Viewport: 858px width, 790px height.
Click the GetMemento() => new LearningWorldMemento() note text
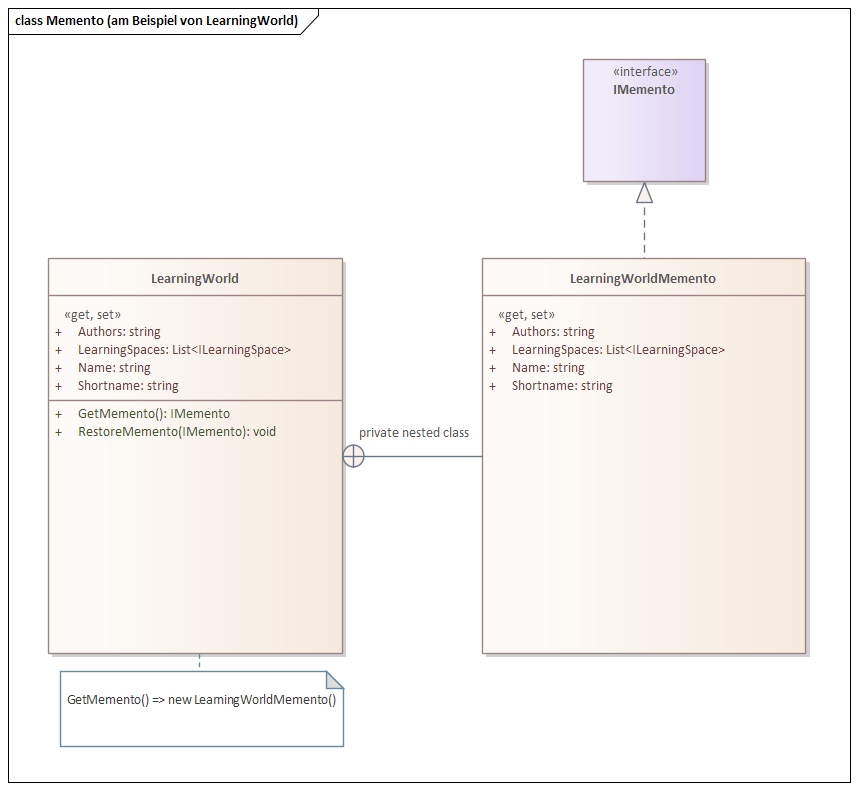(203, 699)
